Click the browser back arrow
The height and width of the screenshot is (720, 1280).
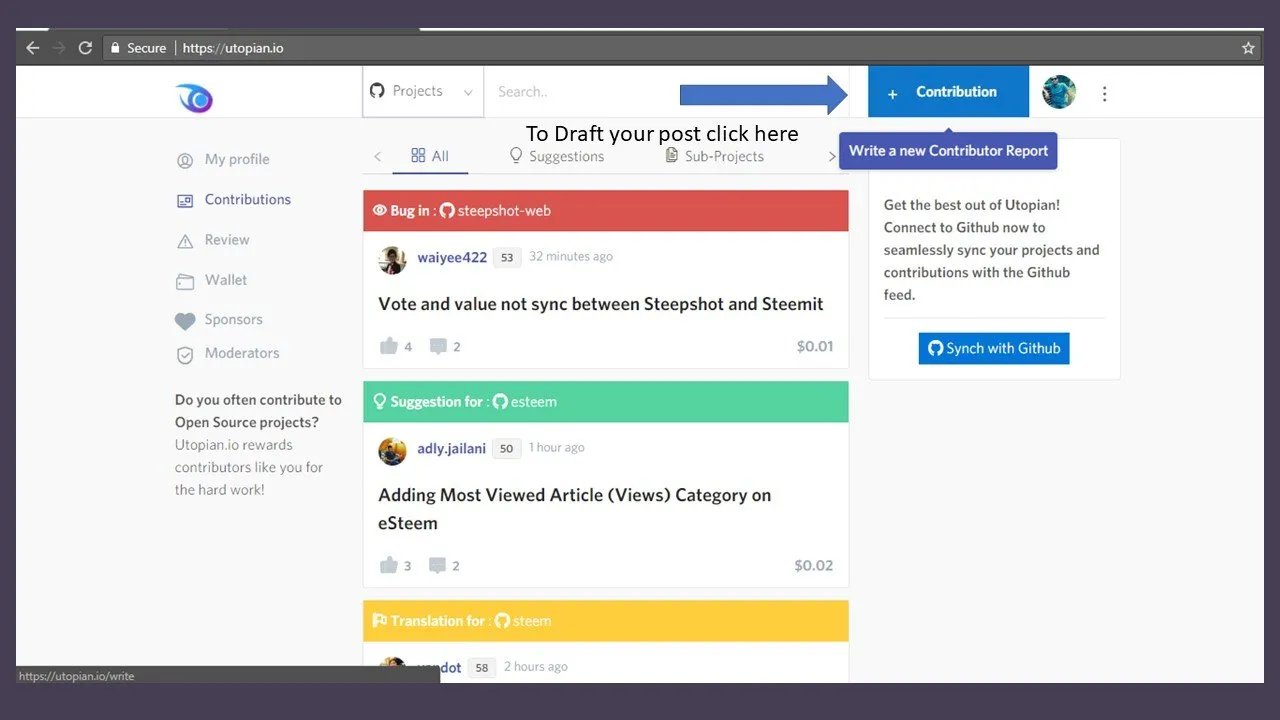tap(33, 48)
